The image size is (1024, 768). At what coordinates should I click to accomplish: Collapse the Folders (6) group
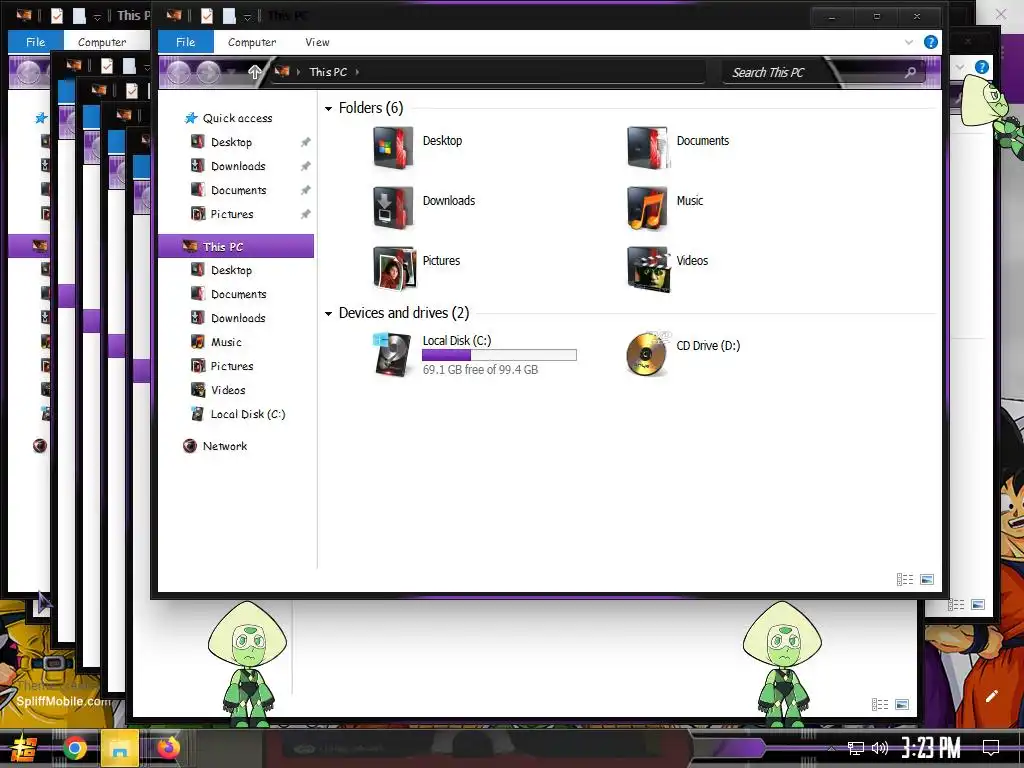coord(328,108)
